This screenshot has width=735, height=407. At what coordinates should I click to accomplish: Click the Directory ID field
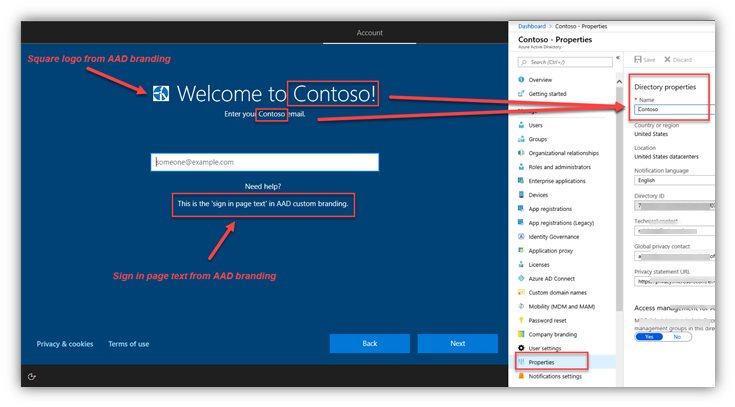click(675, 206)
